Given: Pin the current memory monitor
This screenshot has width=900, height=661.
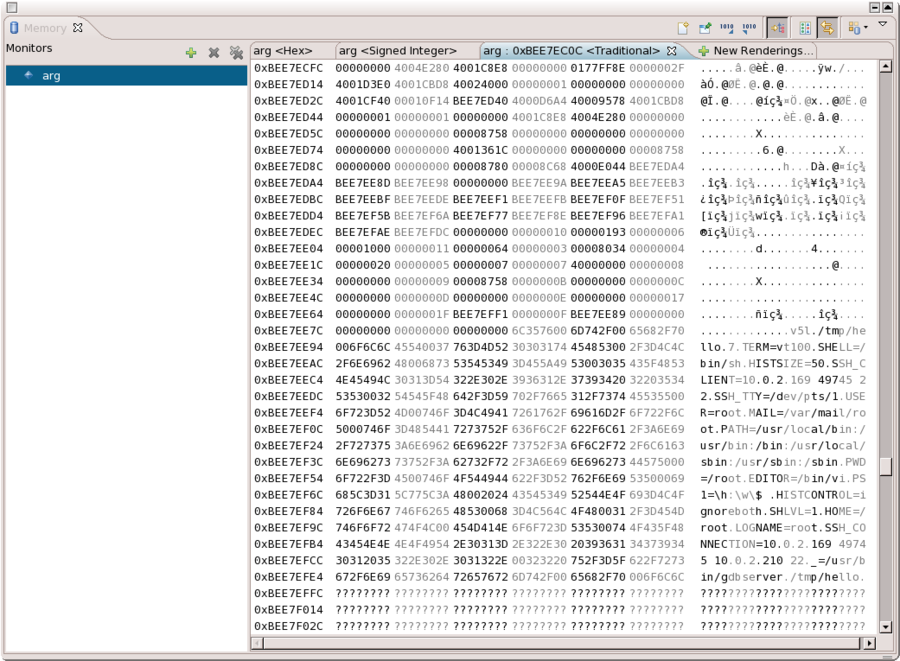Looking at the screenshot, I should [705, 27].
